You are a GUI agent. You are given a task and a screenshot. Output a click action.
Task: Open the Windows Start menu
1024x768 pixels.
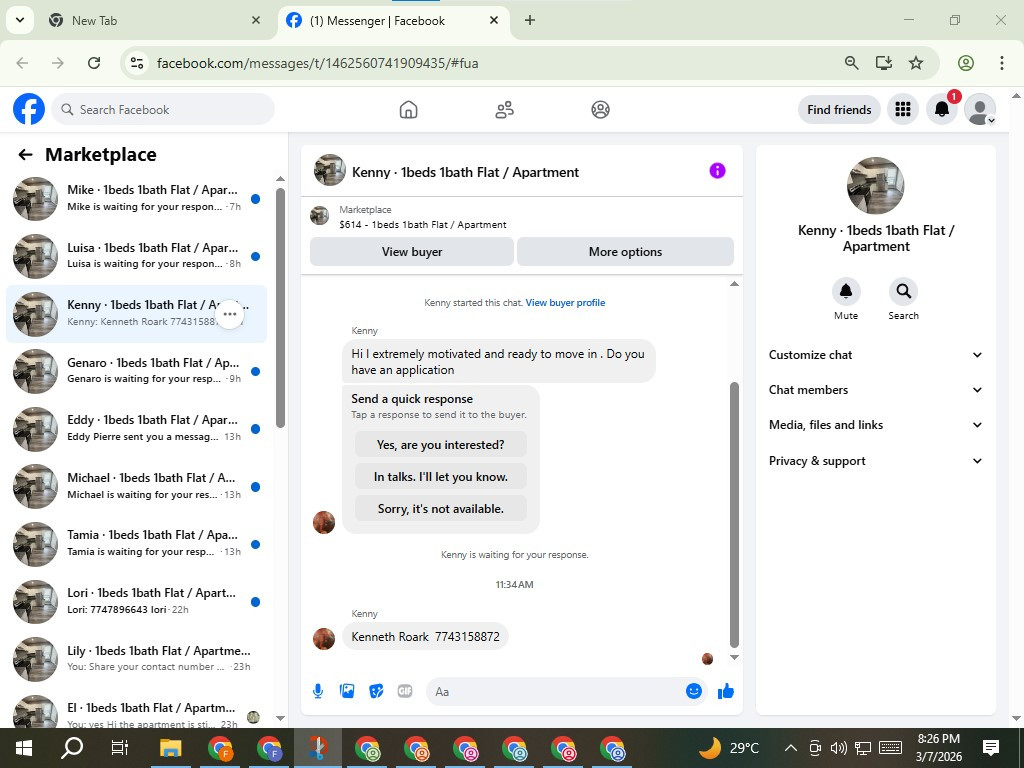24,748
